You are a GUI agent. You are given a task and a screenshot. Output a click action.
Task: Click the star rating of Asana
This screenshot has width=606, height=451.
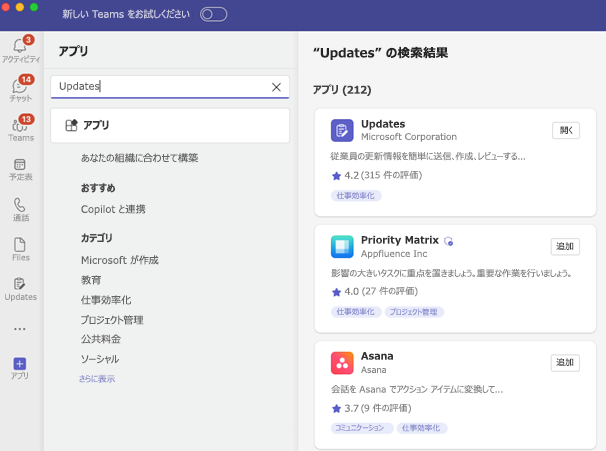(x=337, y=408)
